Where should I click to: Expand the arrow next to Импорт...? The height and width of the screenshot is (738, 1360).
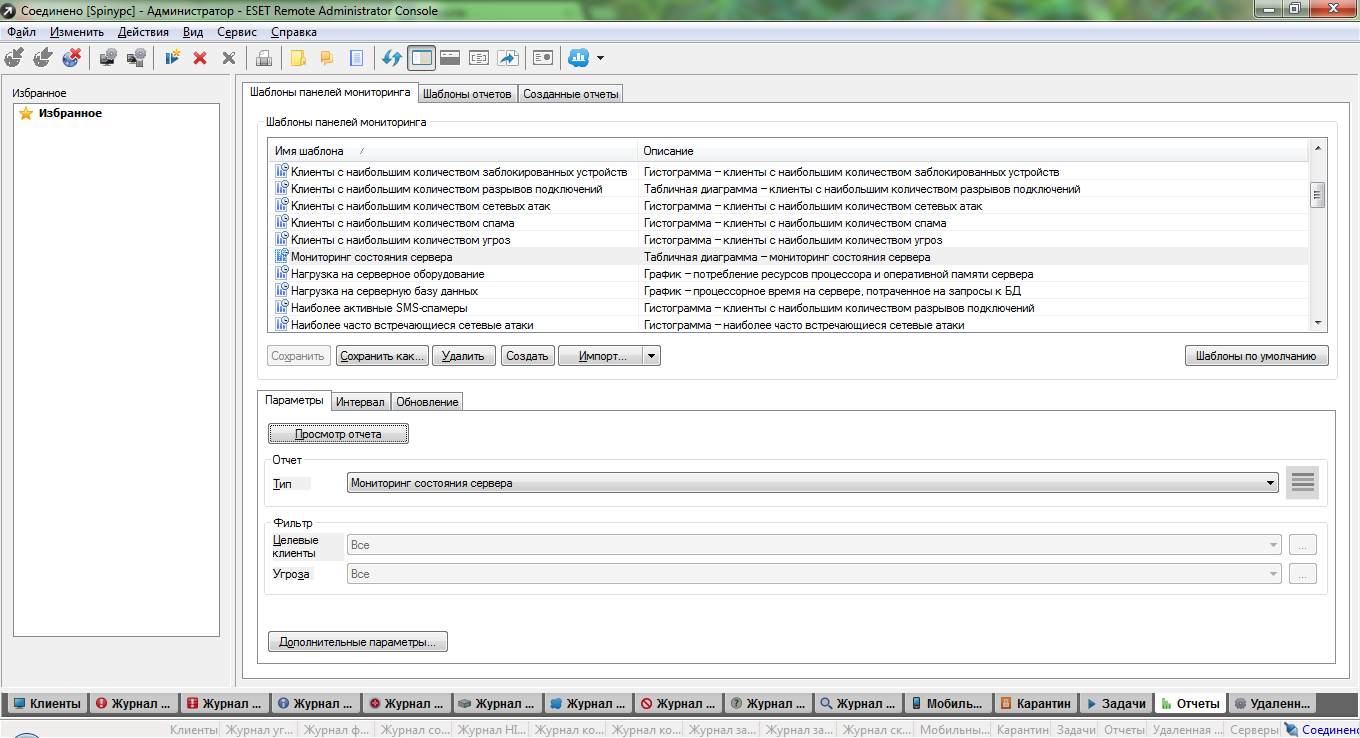[652, 356]
